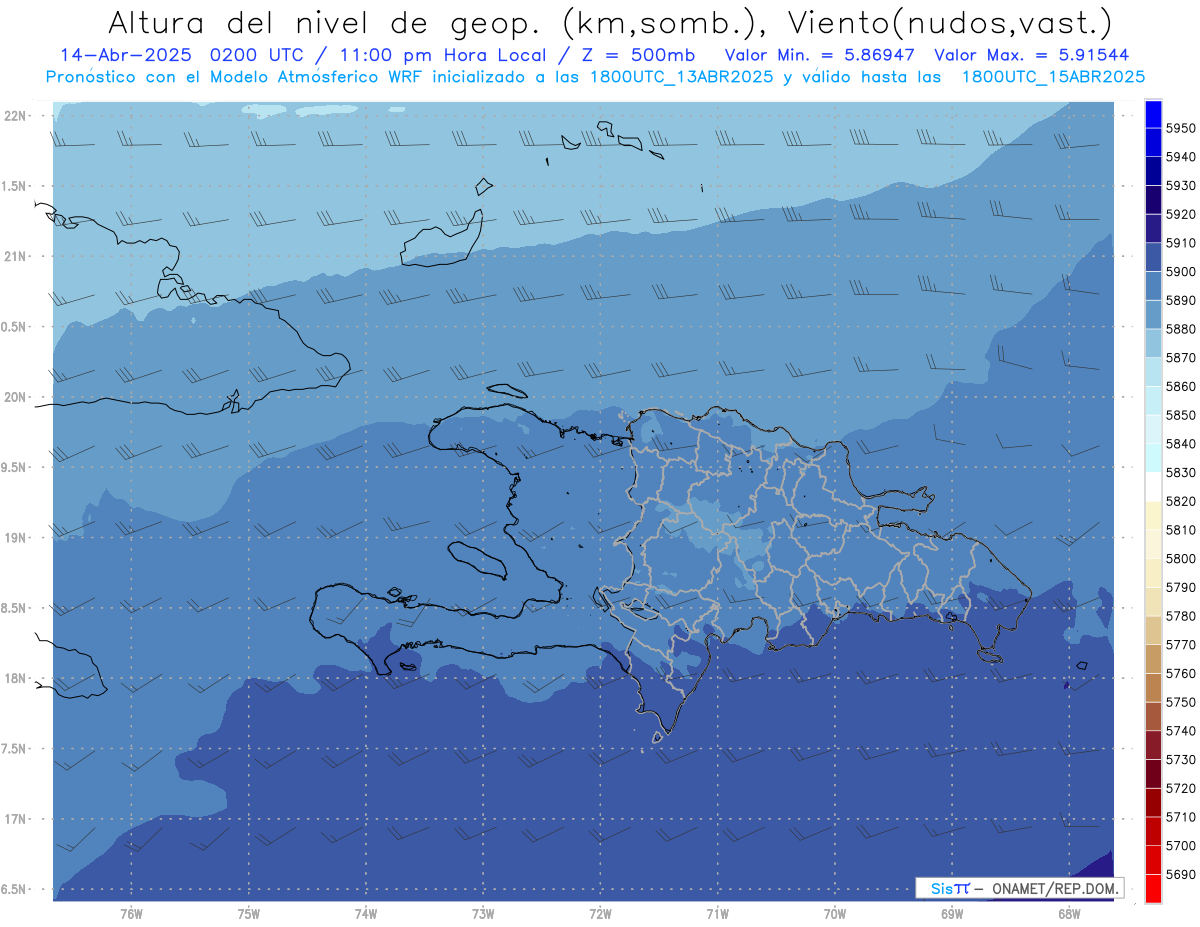
Task: Select the pale yellow swatch between 5810 and 5820
Action: (x=1153, y=515)
